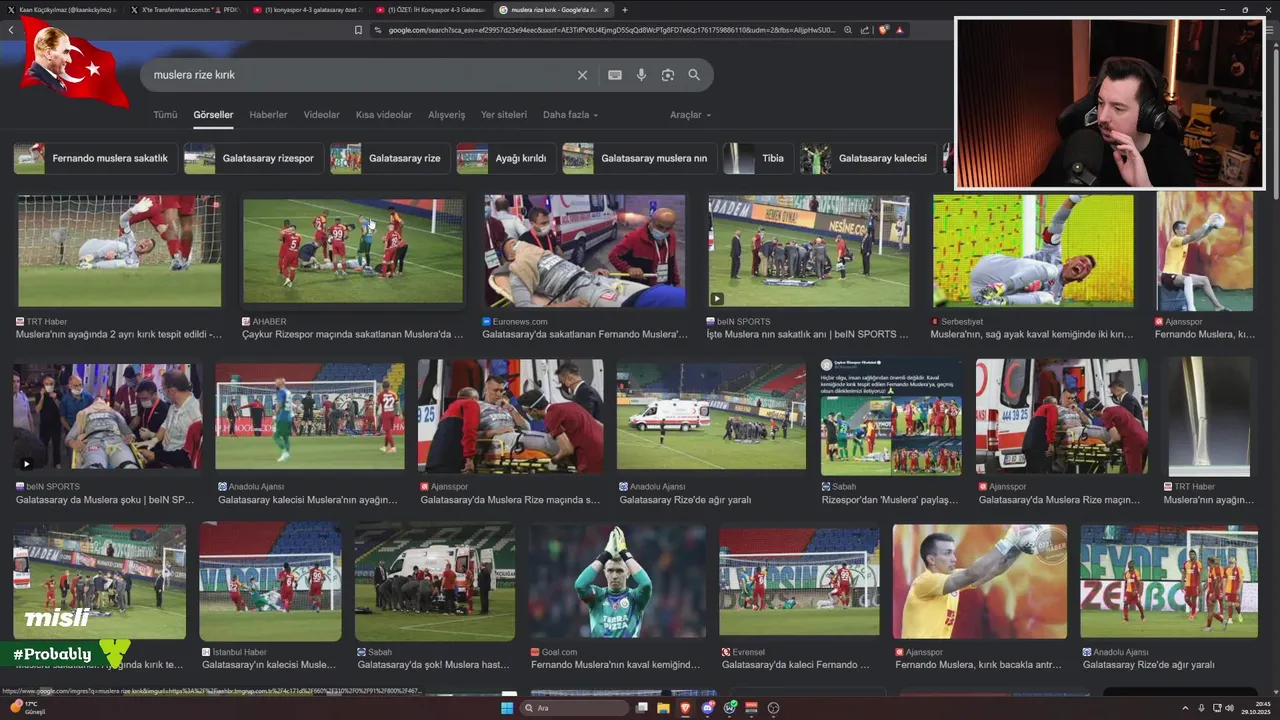Open the Windows Start menu
1280x720 pixels.
pyautogui.click(x=506, y=708)
